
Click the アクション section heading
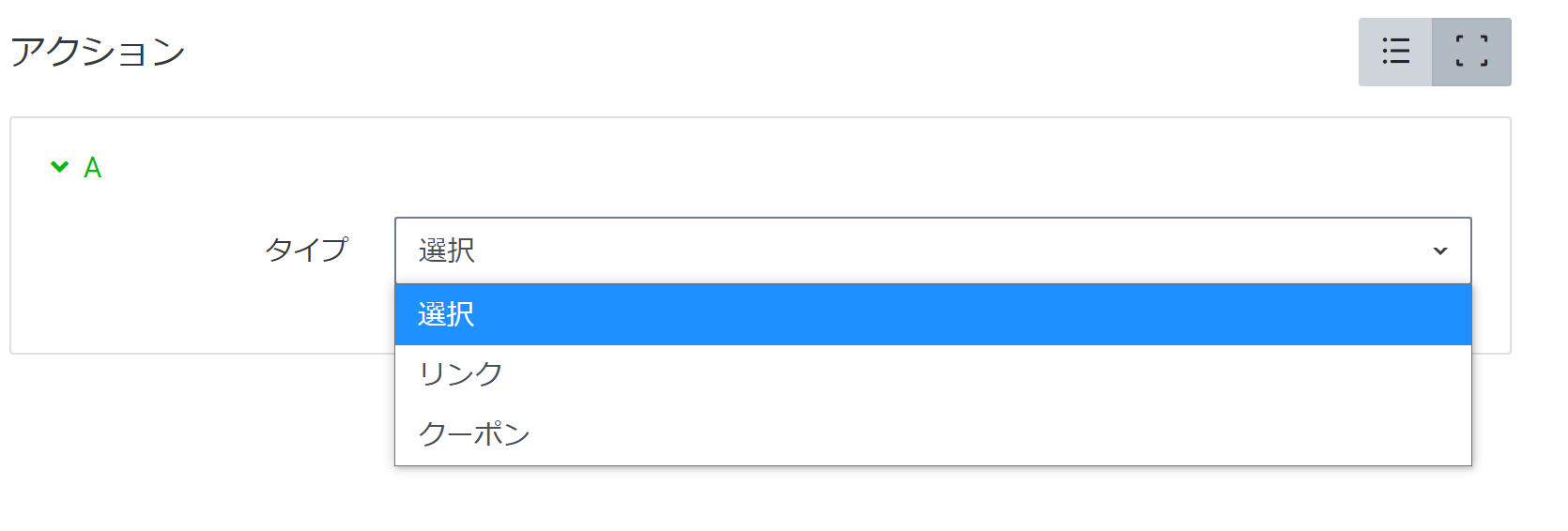point(98,52)
